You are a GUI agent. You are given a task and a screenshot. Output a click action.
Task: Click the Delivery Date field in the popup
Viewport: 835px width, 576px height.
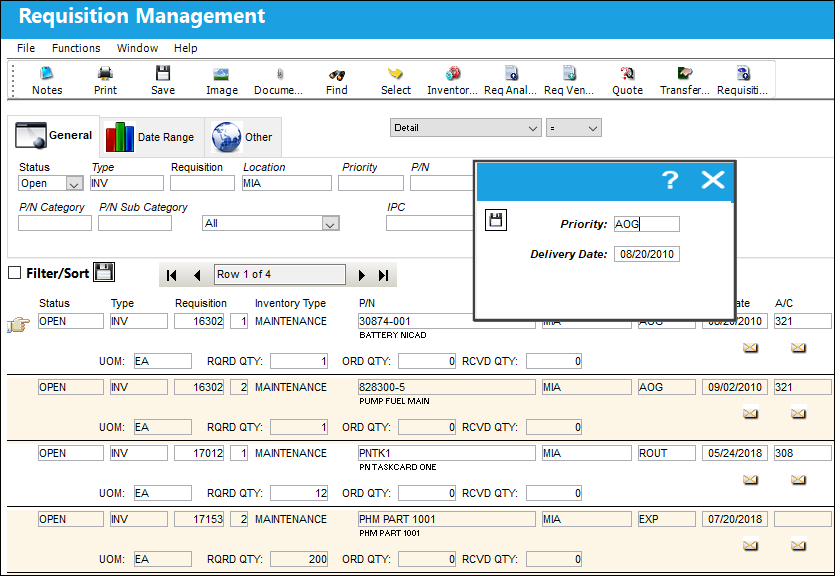646,254
